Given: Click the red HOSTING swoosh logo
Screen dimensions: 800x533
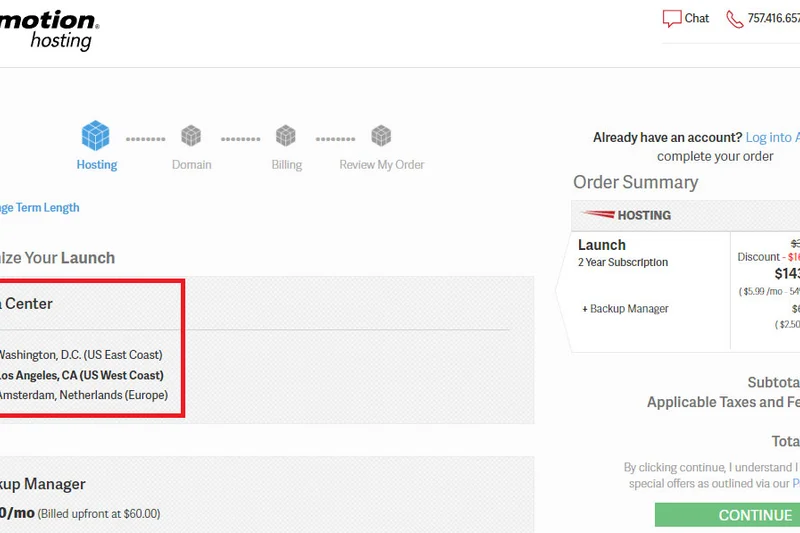Looking at the screenshot, I should coord(598,214).
